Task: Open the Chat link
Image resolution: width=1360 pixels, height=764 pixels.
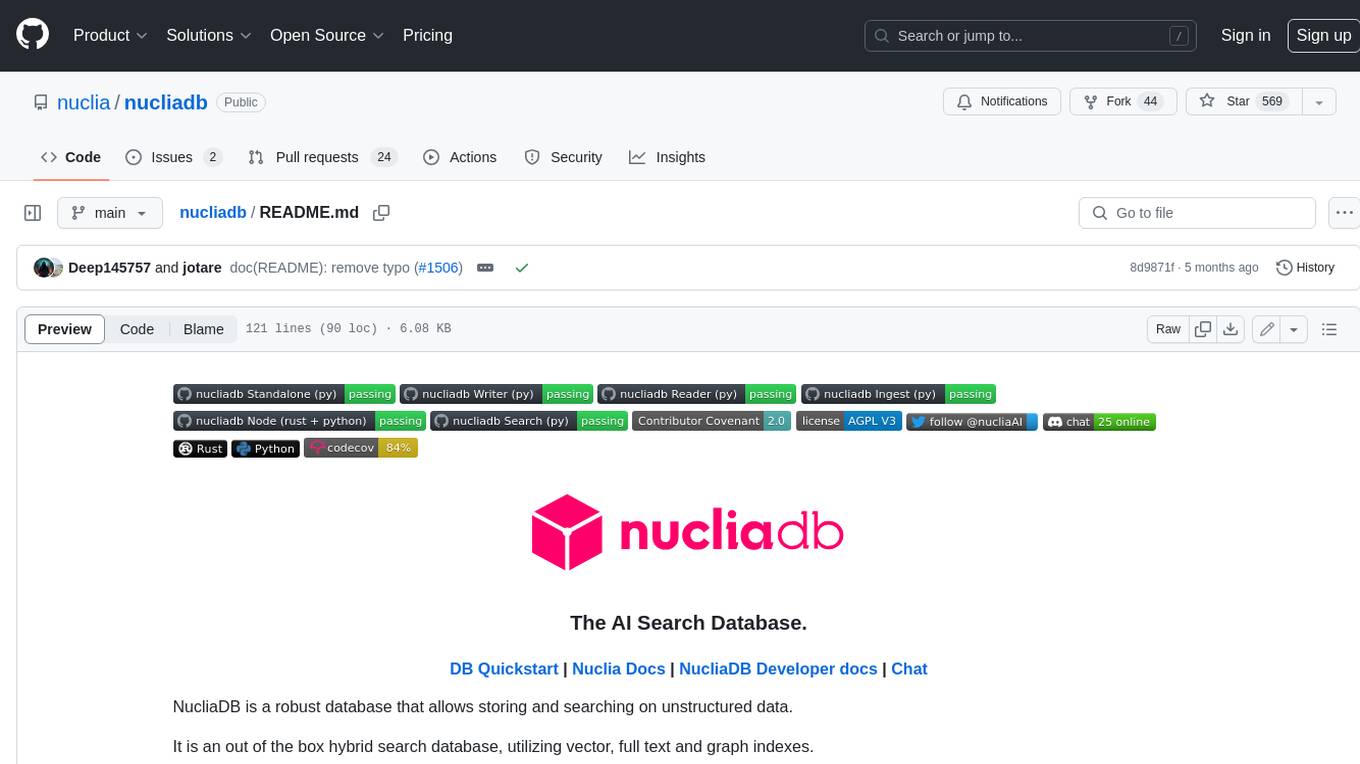Action: [909, 669]
